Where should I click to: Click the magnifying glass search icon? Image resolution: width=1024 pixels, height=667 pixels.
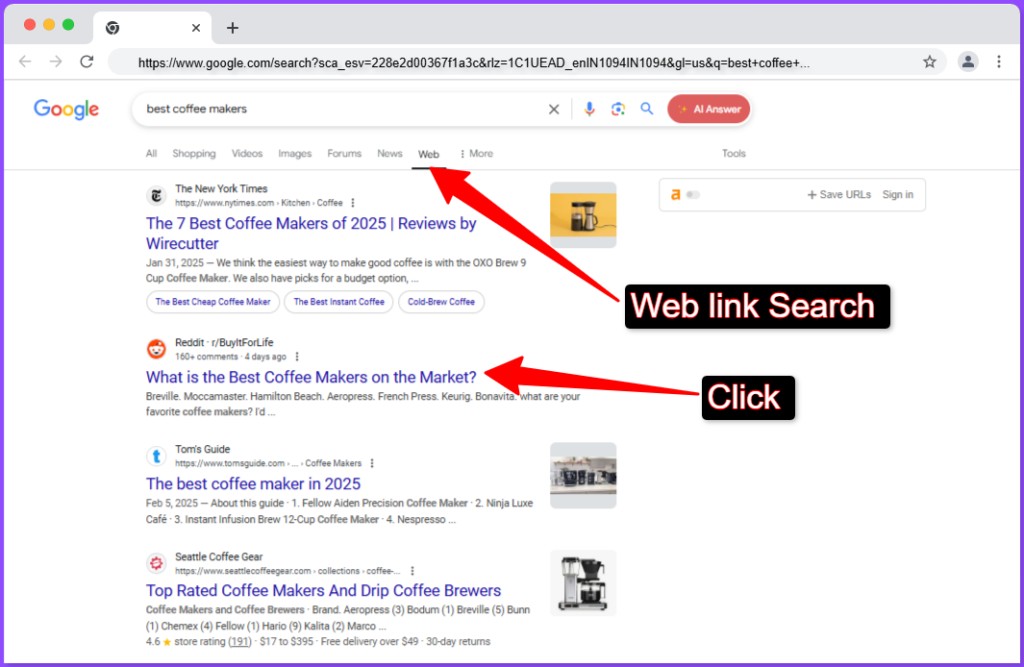[x=647, y=108]
